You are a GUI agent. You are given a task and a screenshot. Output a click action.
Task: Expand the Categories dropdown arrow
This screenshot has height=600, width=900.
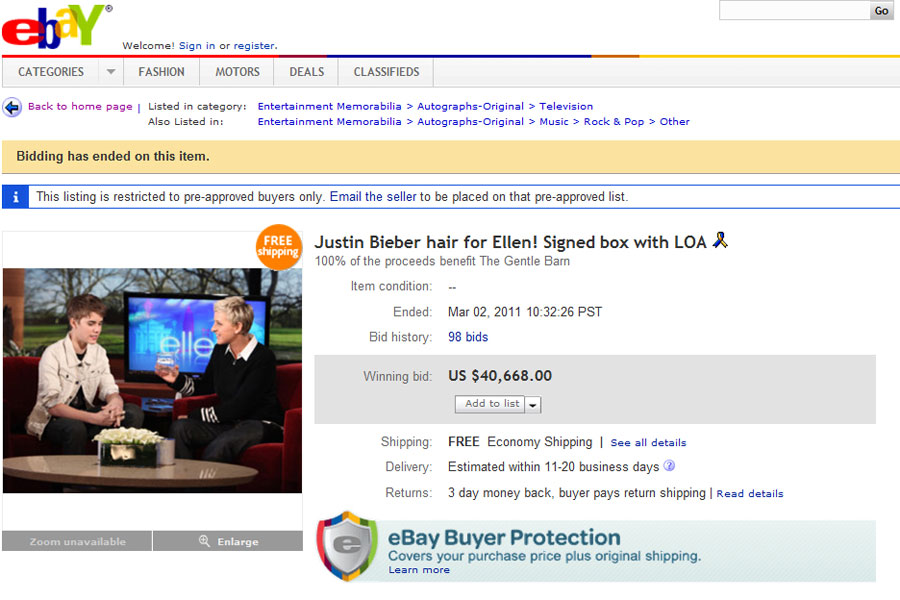[111, 72]
